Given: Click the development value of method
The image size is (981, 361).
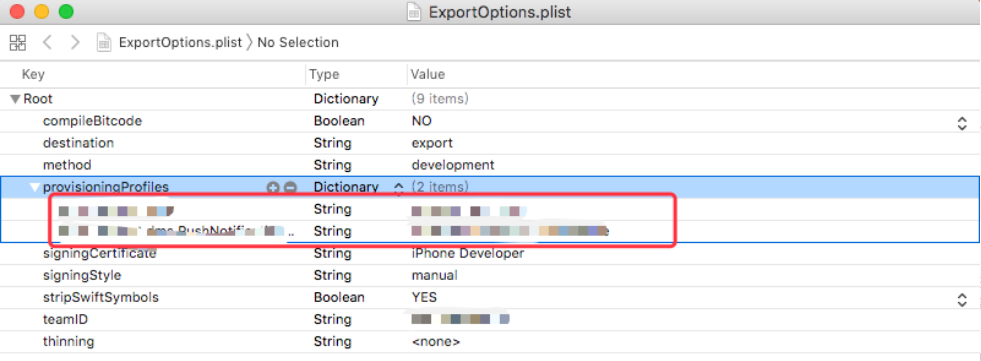Looking at the screenshot, I should pos(453,165).
